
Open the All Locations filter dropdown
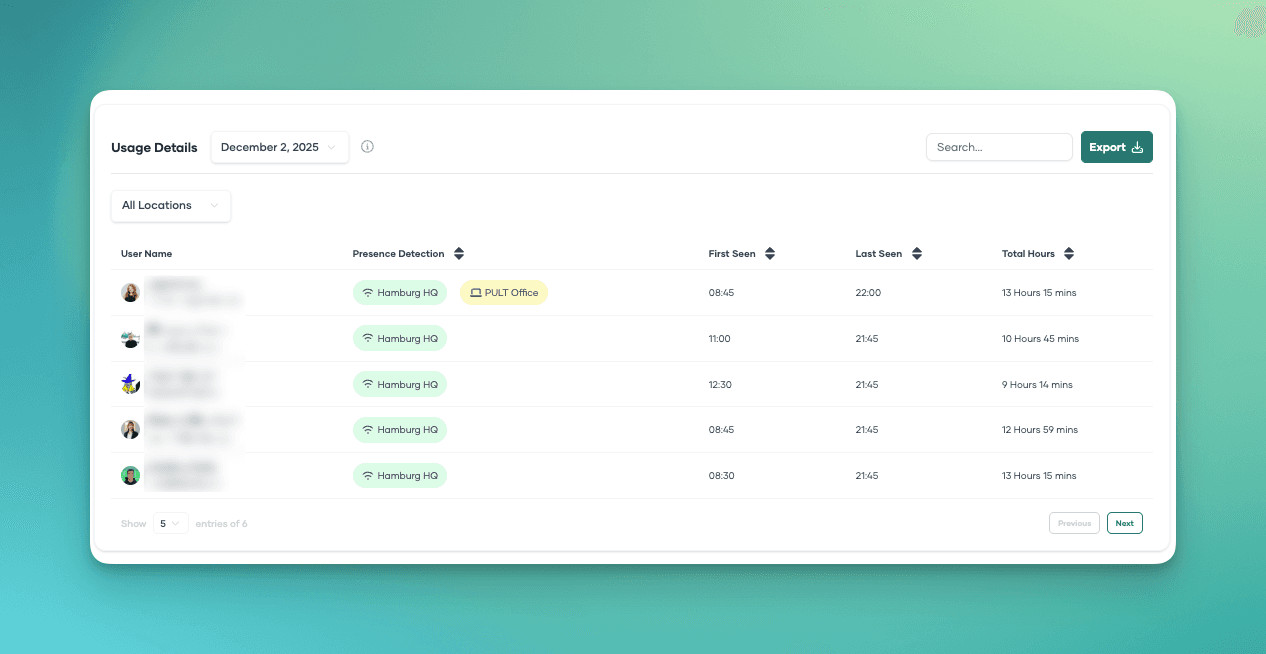point(171,206)
